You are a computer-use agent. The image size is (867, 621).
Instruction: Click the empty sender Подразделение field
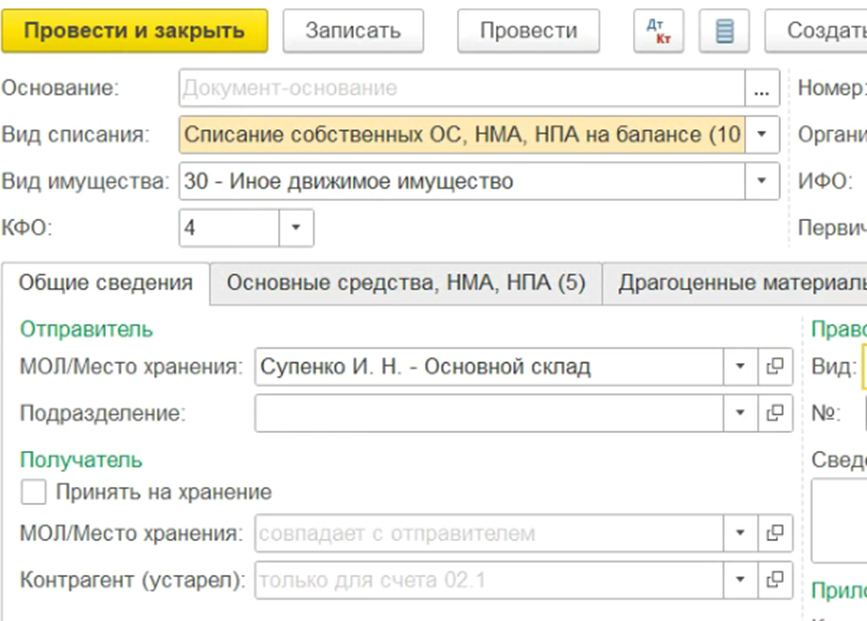[489, 413]
